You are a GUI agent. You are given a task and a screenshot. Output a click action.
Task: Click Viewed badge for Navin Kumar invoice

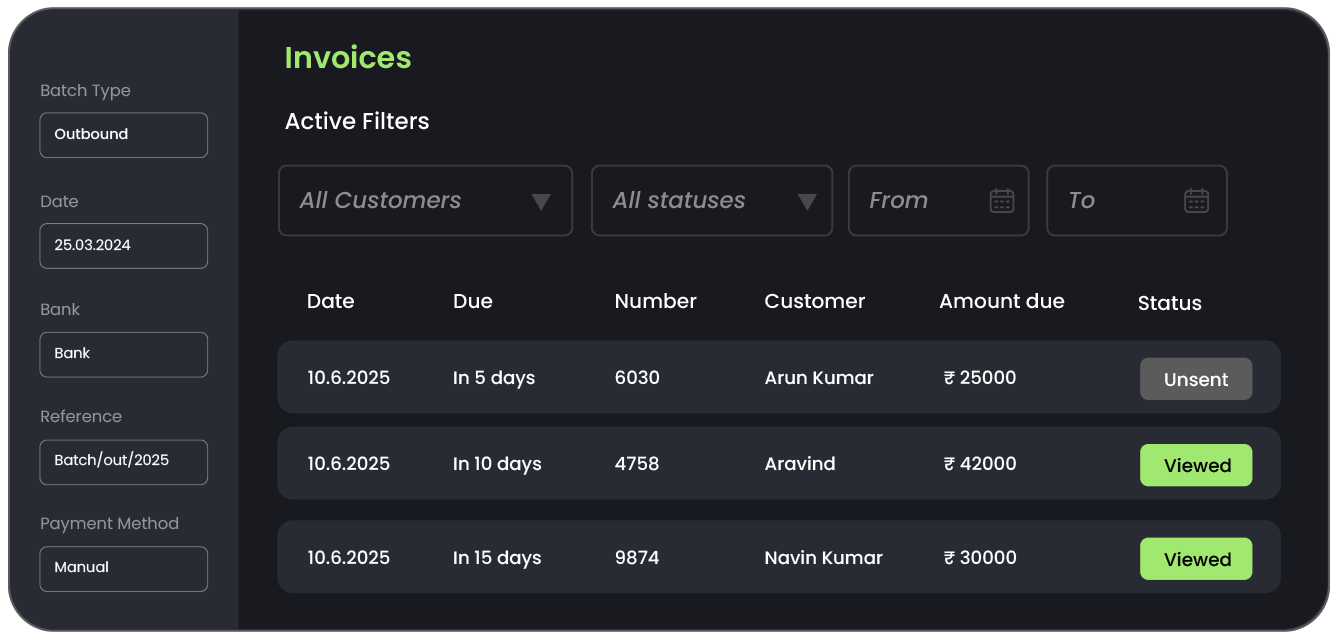(x=1195, y=559)
